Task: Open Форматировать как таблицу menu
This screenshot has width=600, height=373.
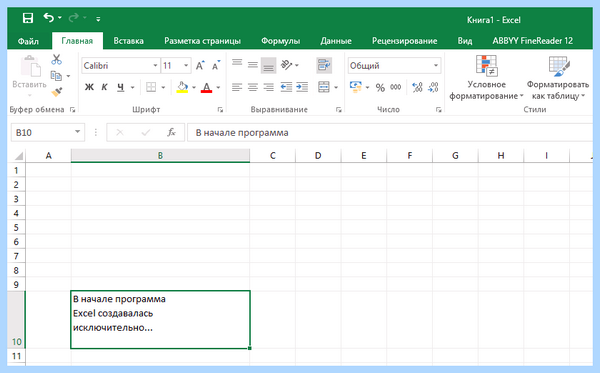Action: pyautogui.click(x=558, y=78)
